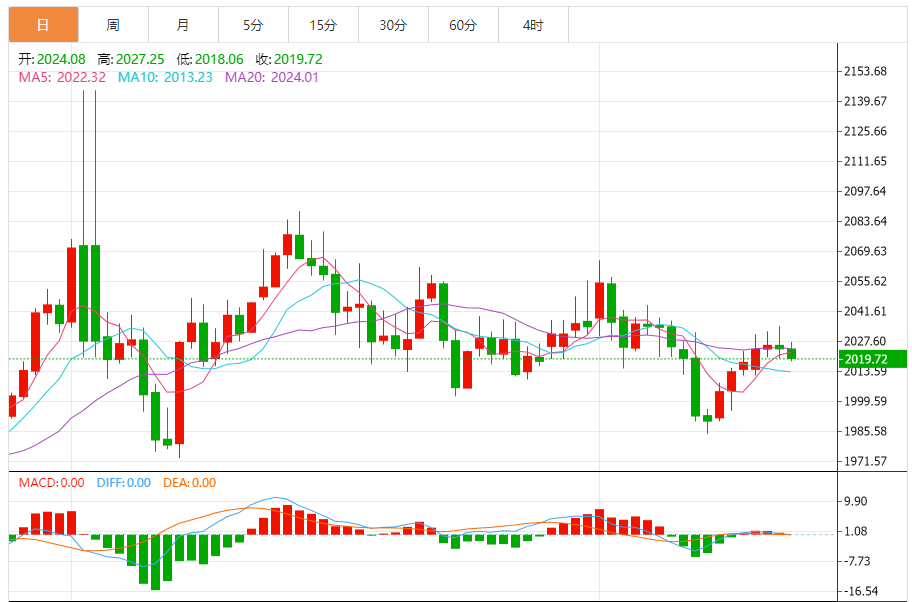Open the 15分 timeframe tab
This screenshot has width=912, height=602.
click(x=323, y=24)
